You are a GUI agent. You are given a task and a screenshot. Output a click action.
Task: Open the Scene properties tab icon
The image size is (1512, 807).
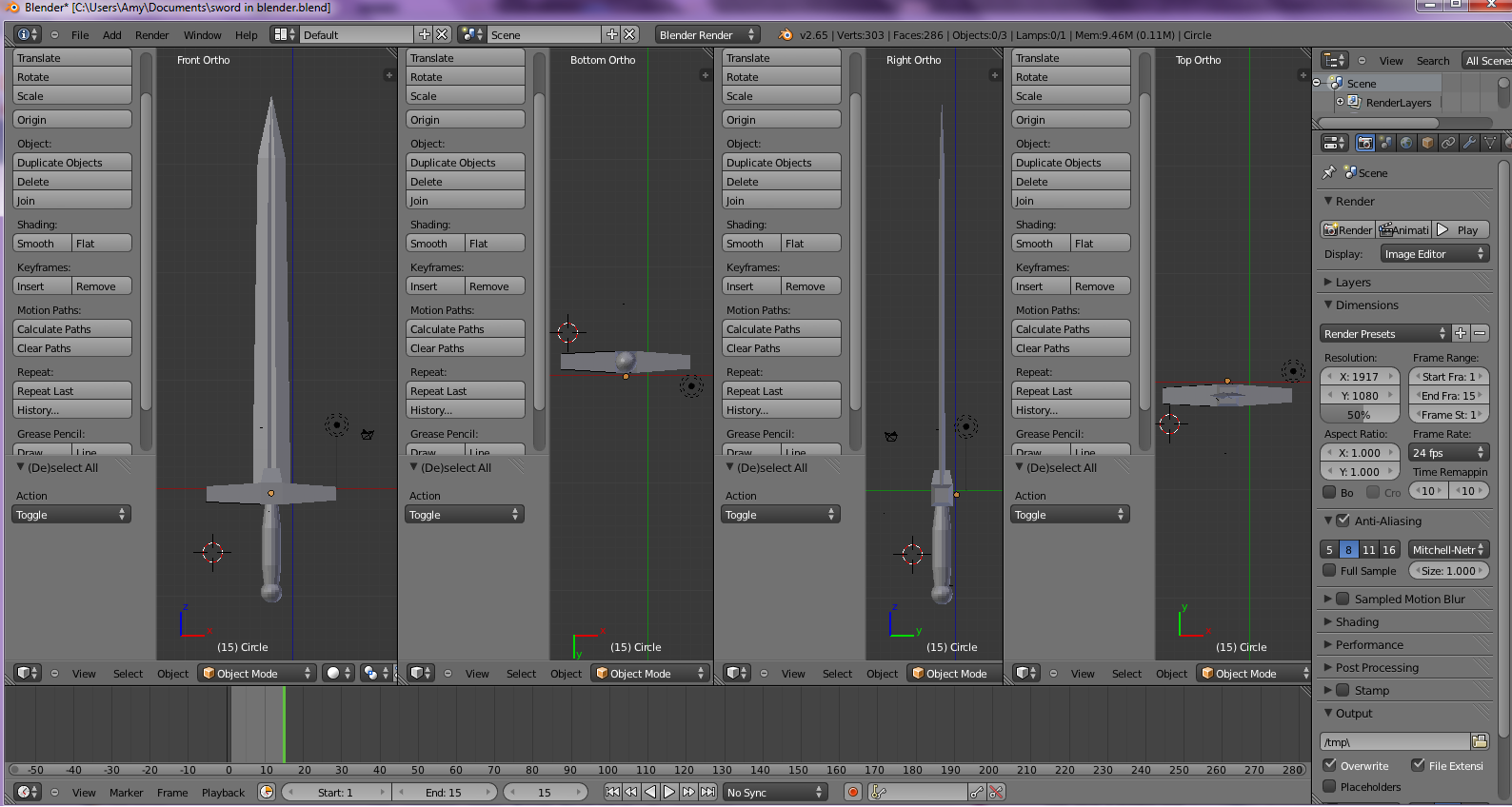pos(1385,143)
